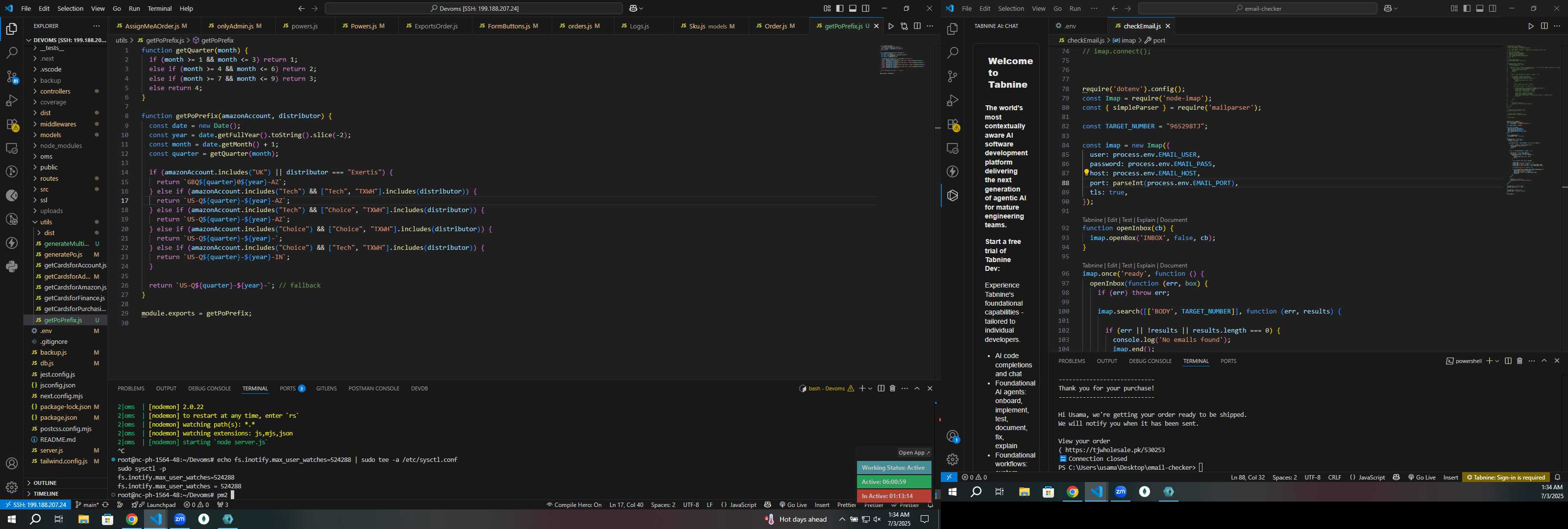Toggle bottom panel in Devoms window title bar

[x=853, y=8]
